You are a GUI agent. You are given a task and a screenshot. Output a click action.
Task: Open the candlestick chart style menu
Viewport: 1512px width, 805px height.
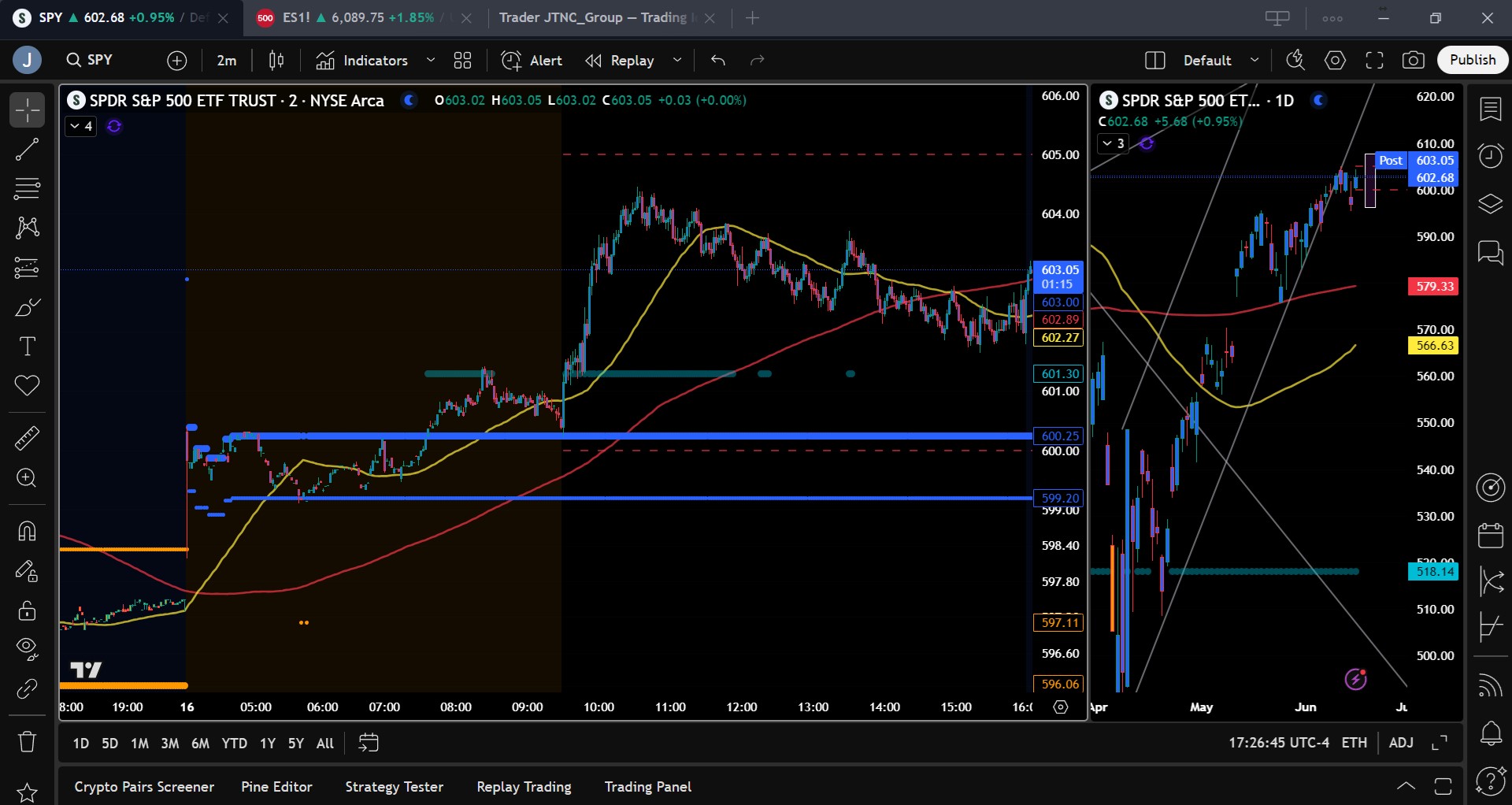tap(276, 60)
